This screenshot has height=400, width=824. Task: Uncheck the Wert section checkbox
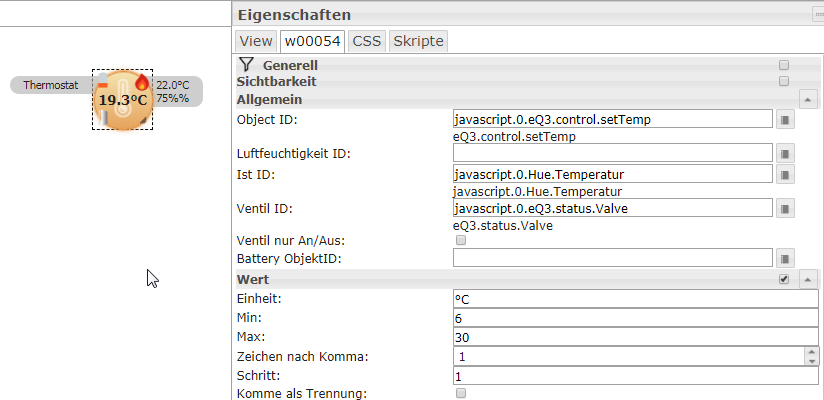click(784, 279)
